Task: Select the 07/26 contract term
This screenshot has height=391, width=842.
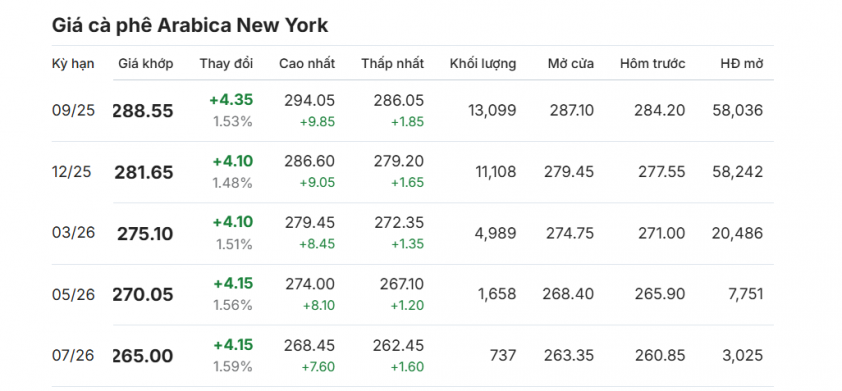Action: click(x=73, y=355)
